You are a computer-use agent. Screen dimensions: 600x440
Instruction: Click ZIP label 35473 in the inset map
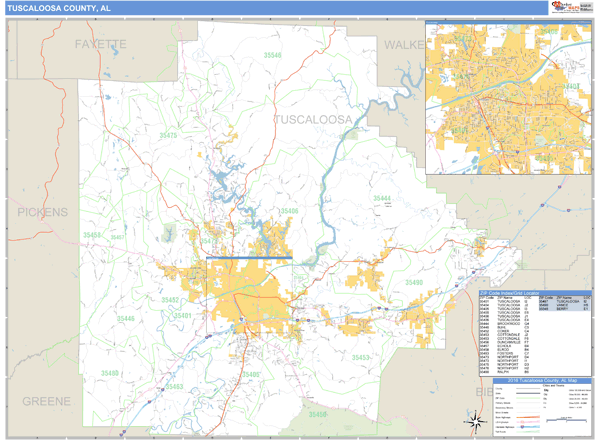tap(463, 39)
